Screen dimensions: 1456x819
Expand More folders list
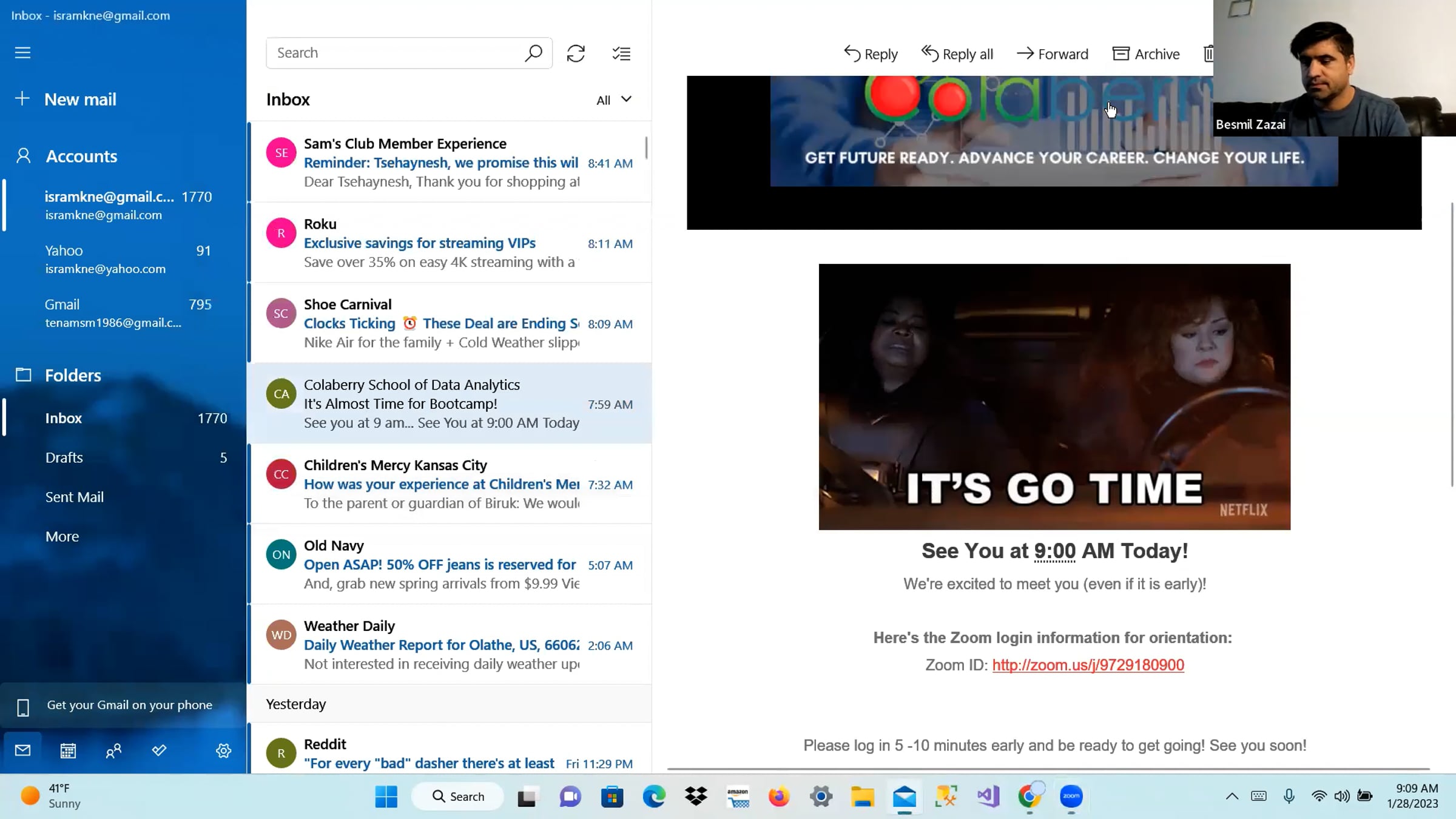point(62,536)
